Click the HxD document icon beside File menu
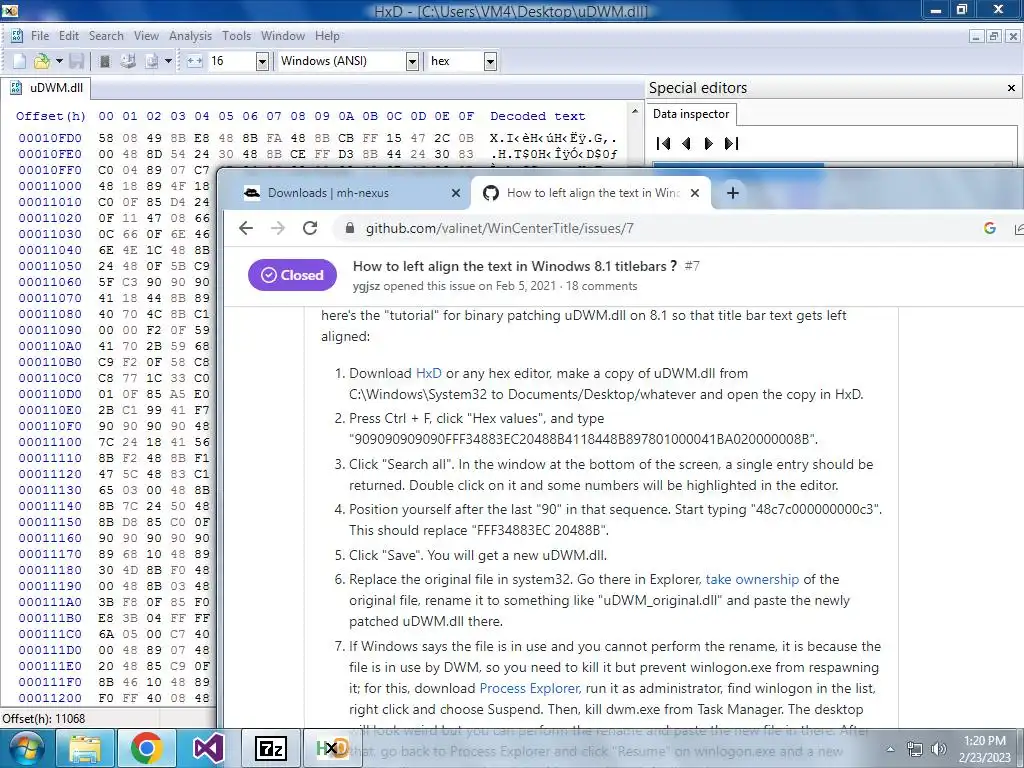 click(17, 36)
